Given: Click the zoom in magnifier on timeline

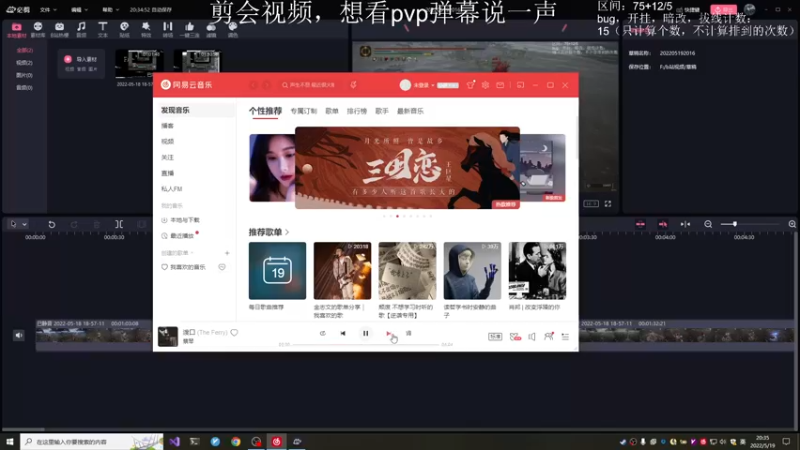Looking at the screenshot, I should 792,224.
